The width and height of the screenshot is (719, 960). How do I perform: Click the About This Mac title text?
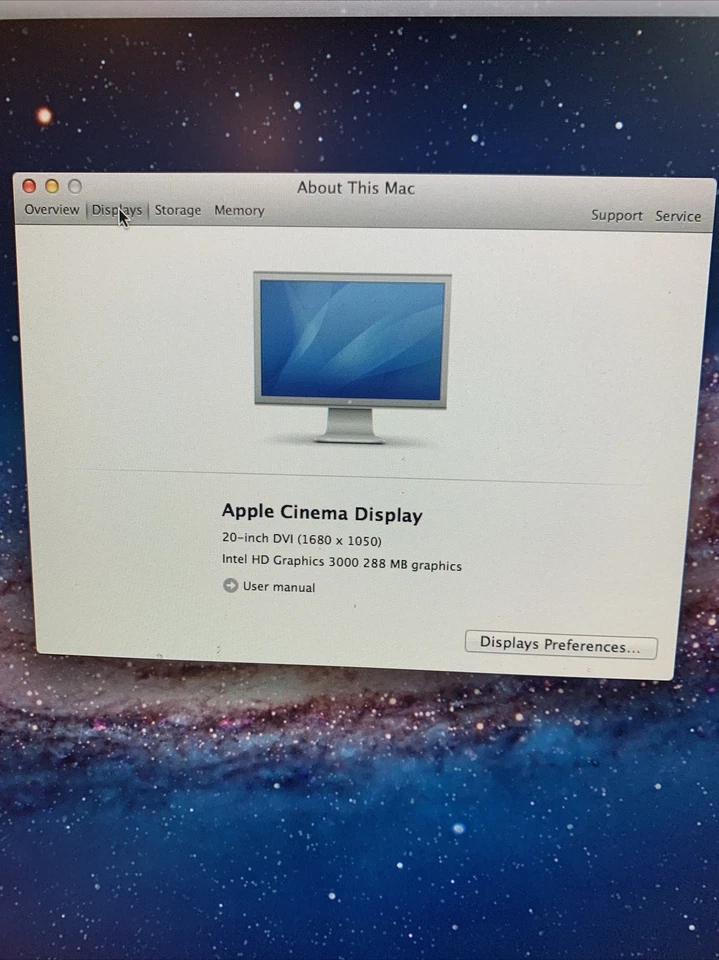click(x=356, y=188)
